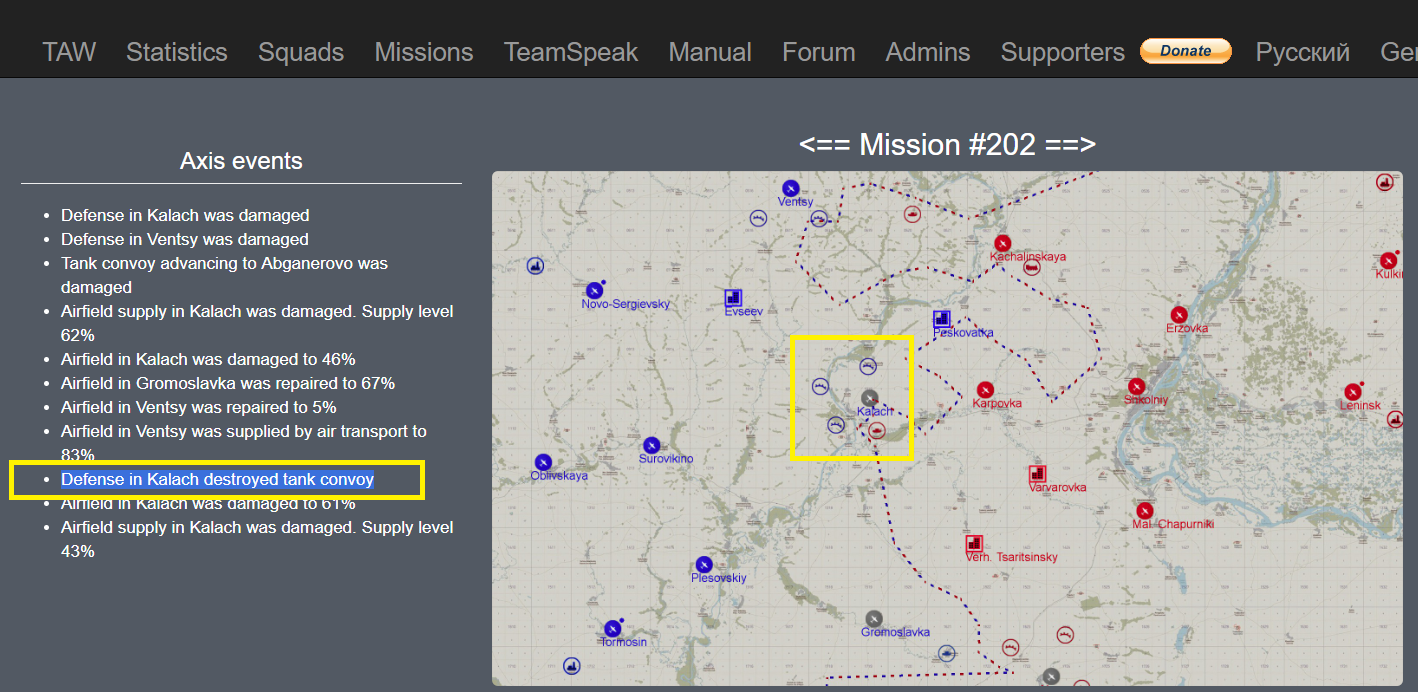This screenshot has width=1418, height=692.
Task: Click the Novo-Sergievsky map label
Action: click(626, 304)
